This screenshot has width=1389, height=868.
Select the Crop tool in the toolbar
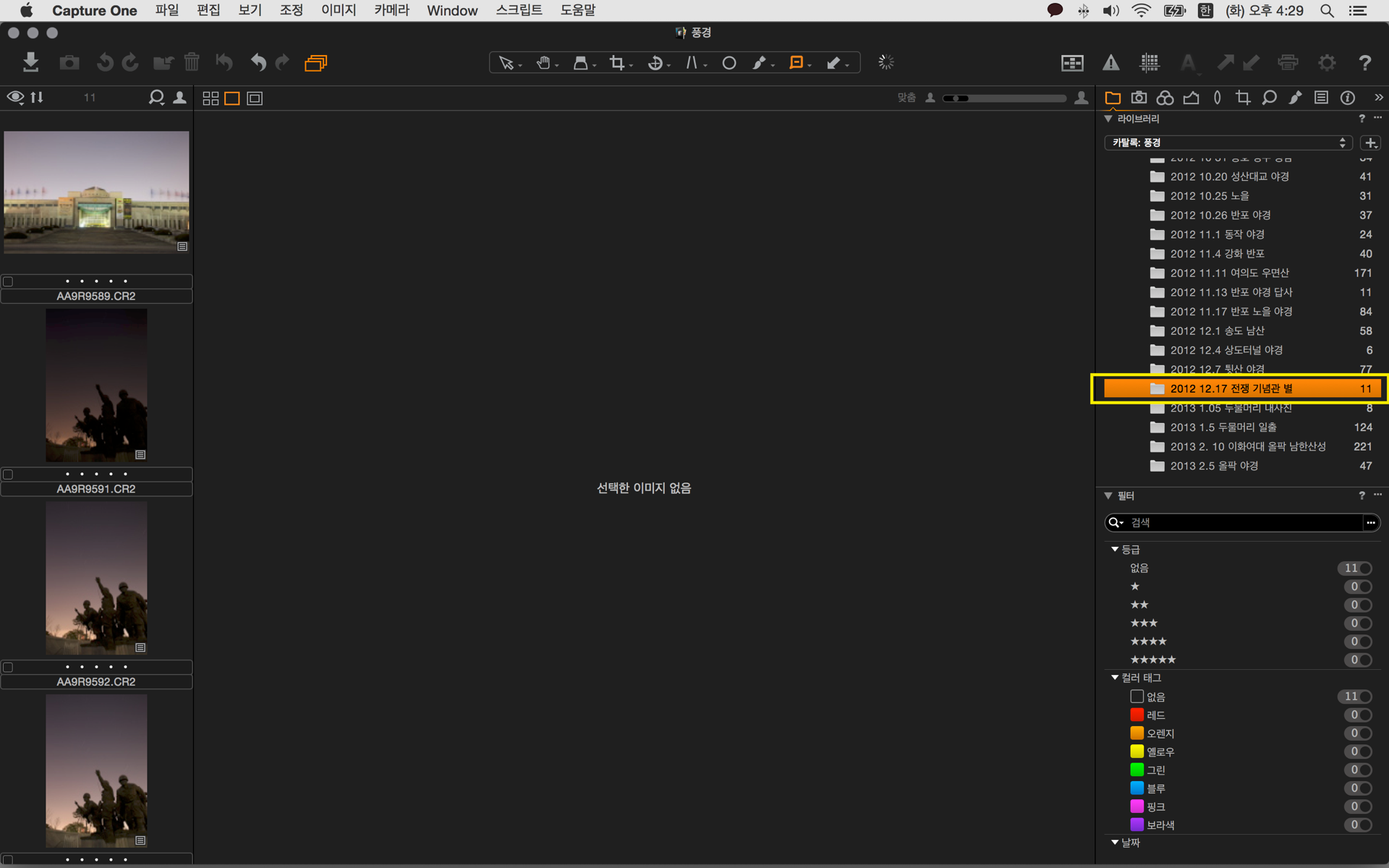pos(616,63)
